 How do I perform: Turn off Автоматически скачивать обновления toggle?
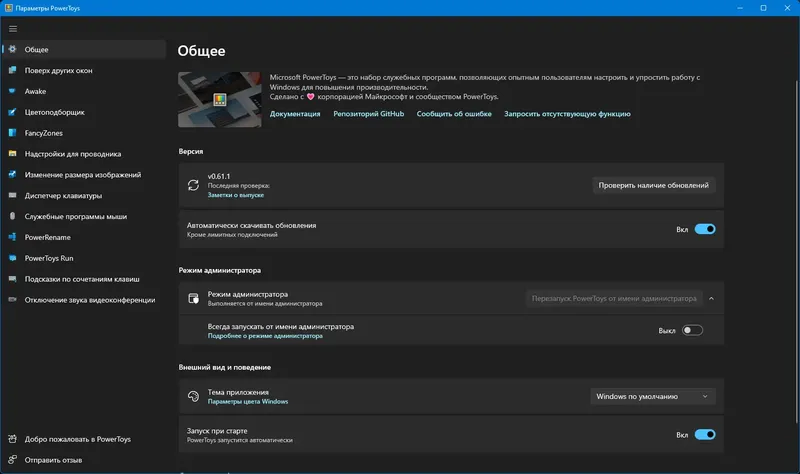point(705,229)
